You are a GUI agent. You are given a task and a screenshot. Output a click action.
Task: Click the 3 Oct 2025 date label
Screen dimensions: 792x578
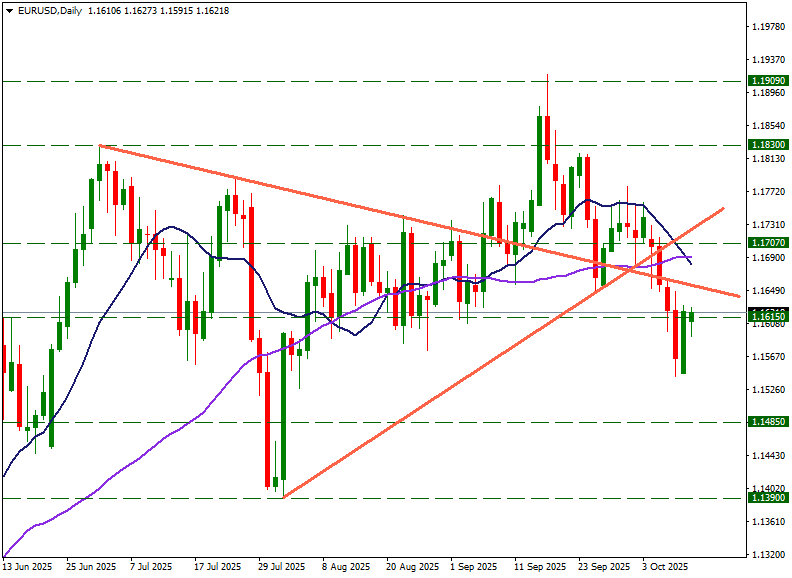tap(665, 567)
